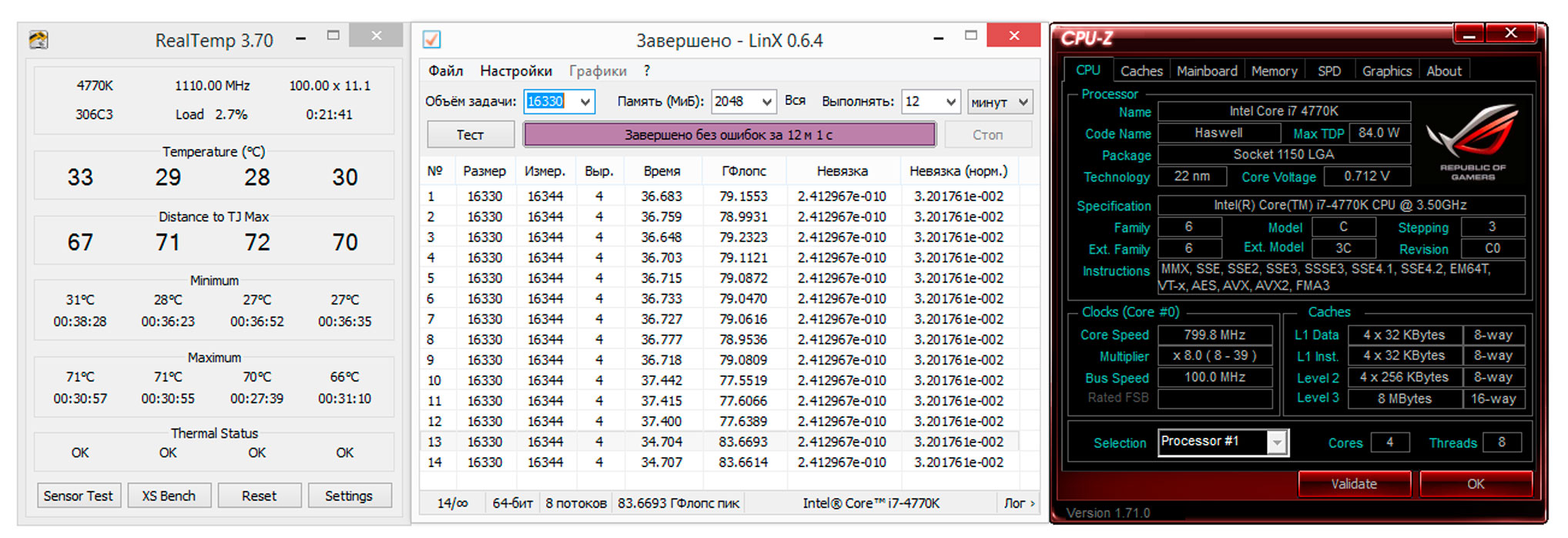
Task: Open the About tab in CPU-Z
Action: coord(1444,71)
